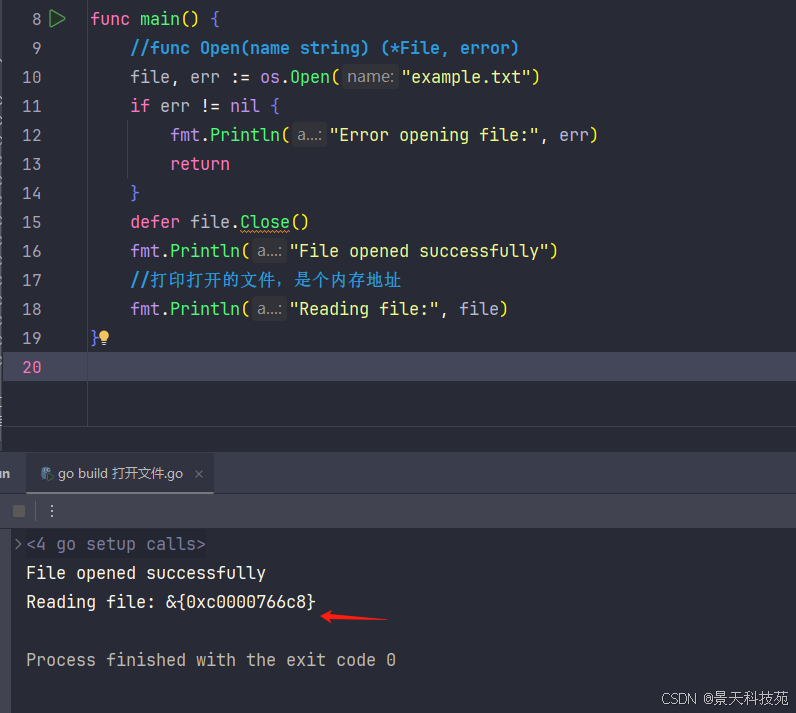
Task: Open the run toolbar more options menu
Action: (52, 511)
